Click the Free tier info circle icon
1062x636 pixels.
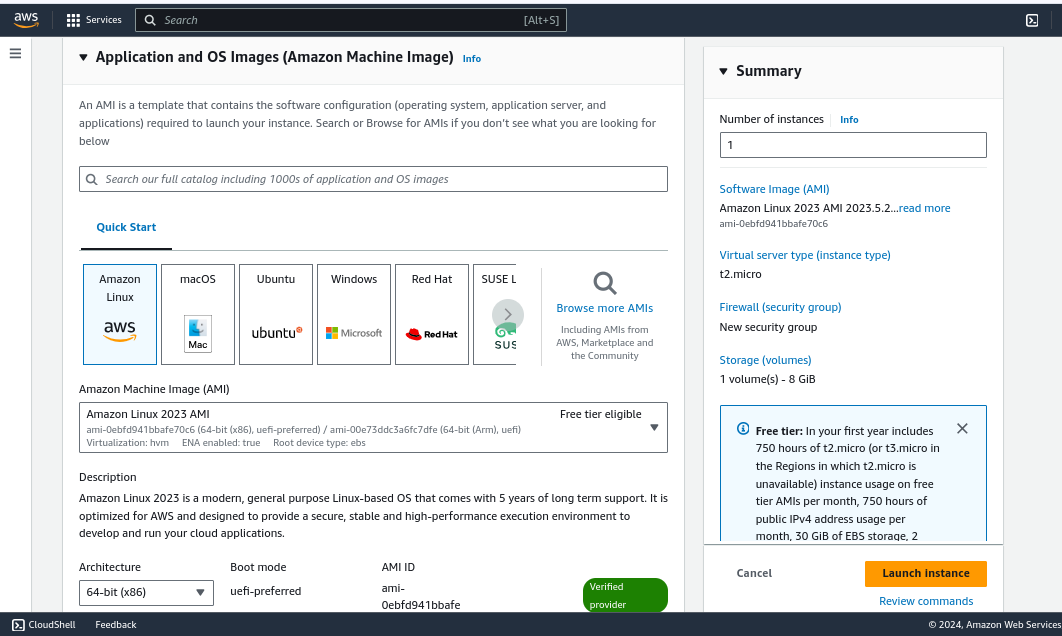[743, 428]
